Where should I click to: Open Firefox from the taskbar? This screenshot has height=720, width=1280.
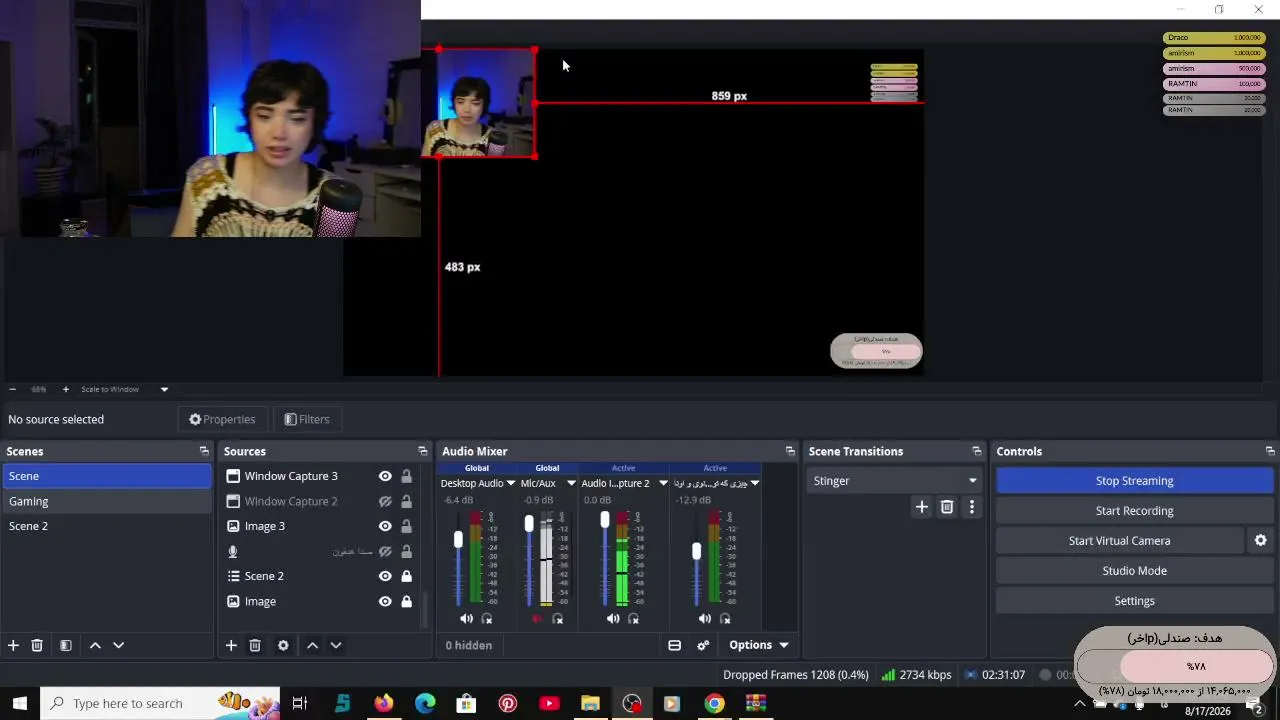[x=384, y=703]
